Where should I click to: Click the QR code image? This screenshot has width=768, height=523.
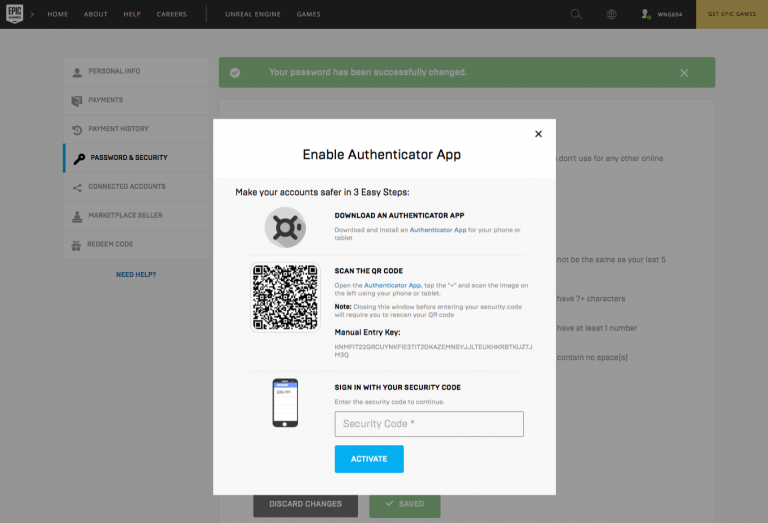285,297
